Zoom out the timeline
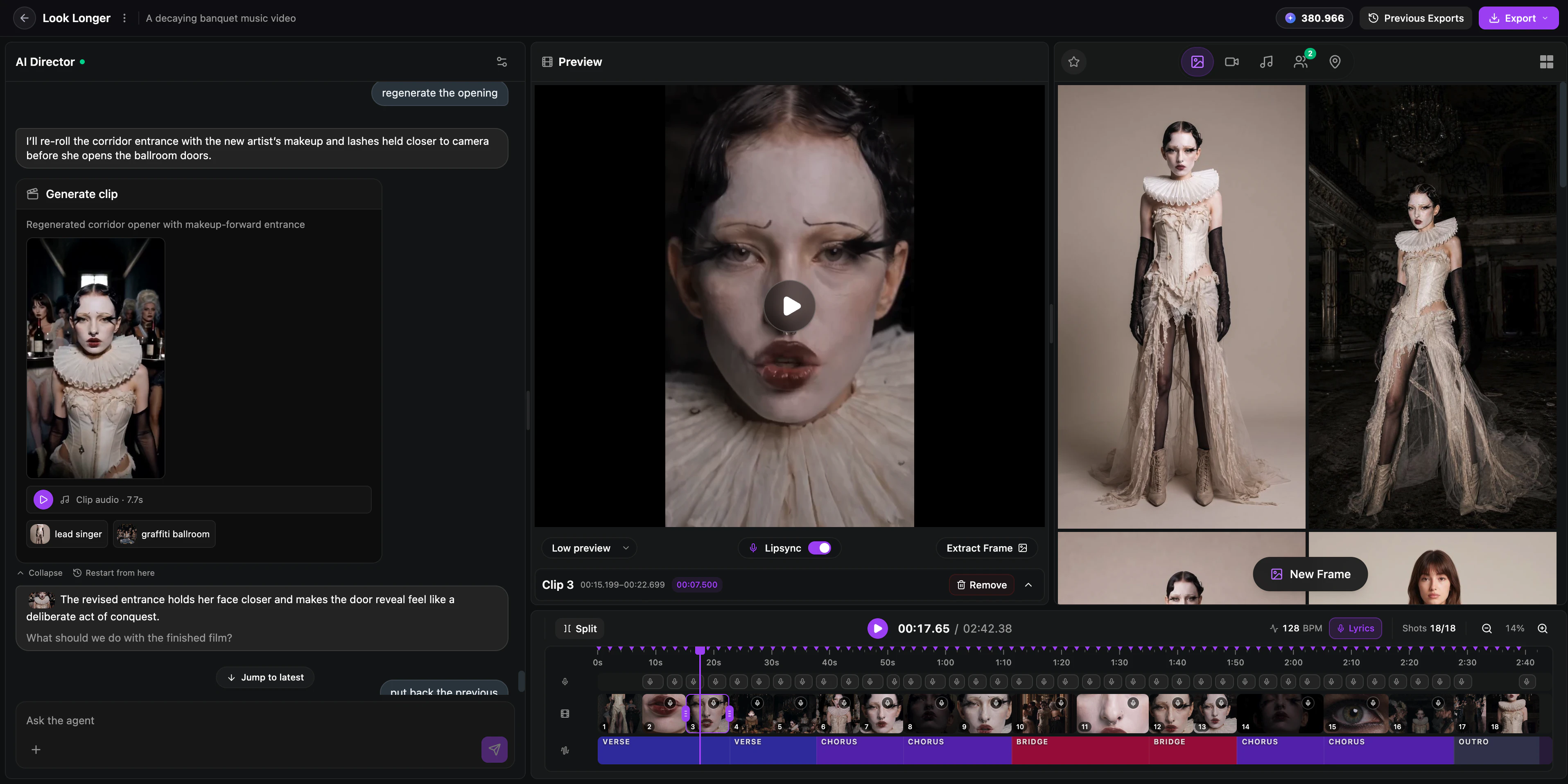The width and height of the screenshot is (1568, 784). click(1487, 628)
